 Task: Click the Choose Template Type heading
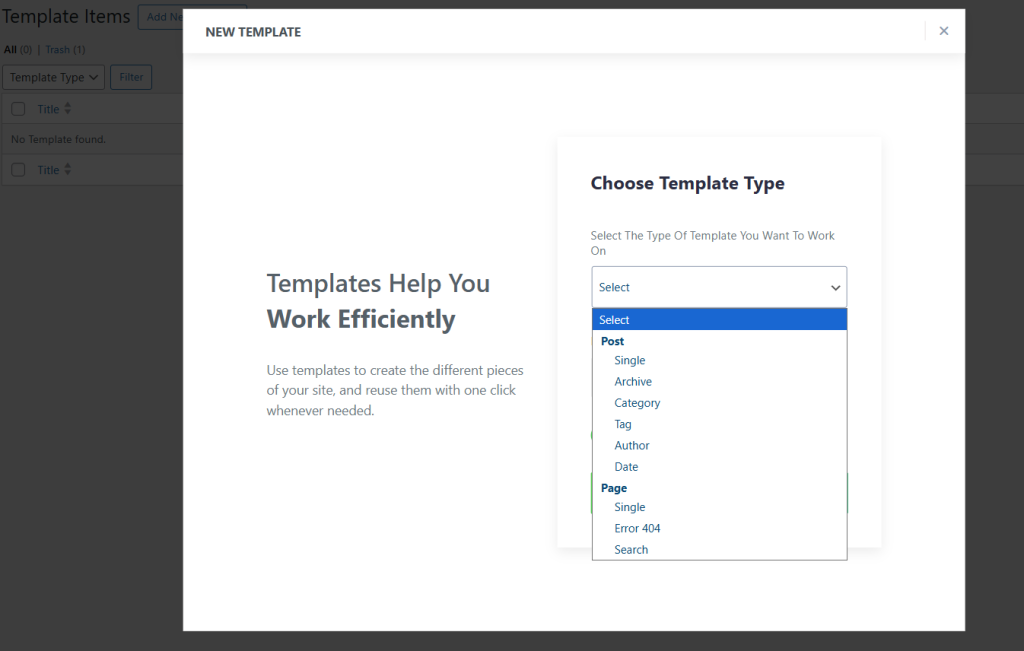[688, 183]
